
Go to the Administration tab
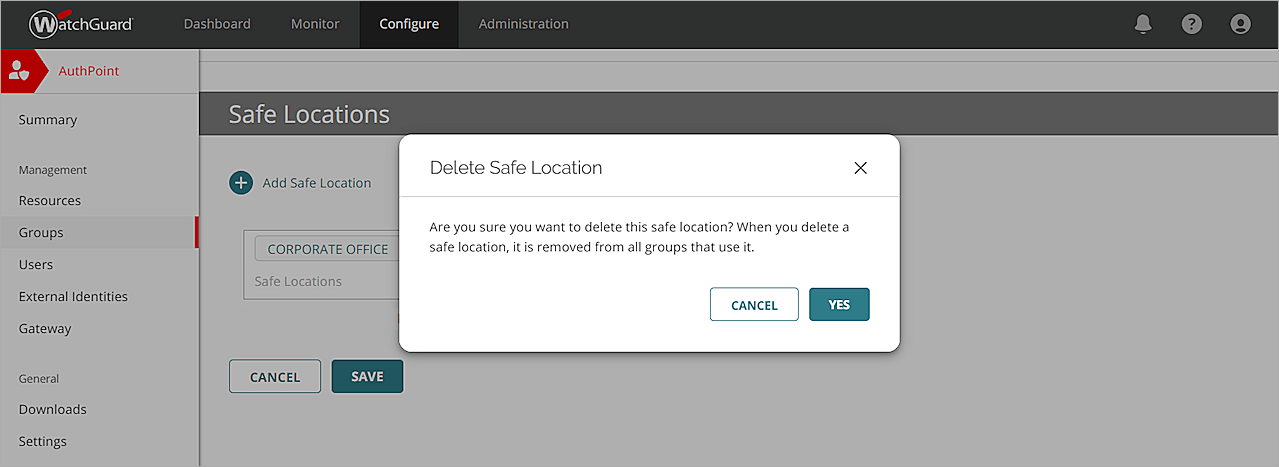click(523, 24)
